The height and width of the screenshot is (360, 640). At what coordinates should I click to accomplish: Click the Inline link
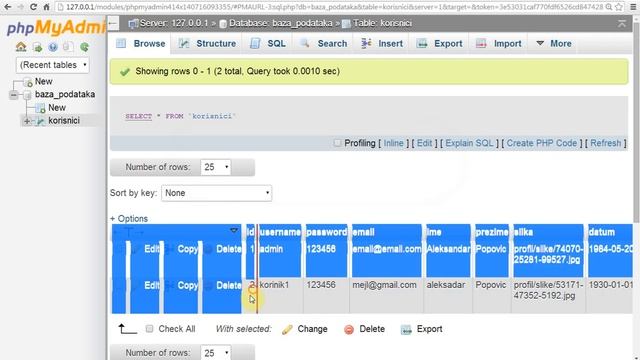393,143
